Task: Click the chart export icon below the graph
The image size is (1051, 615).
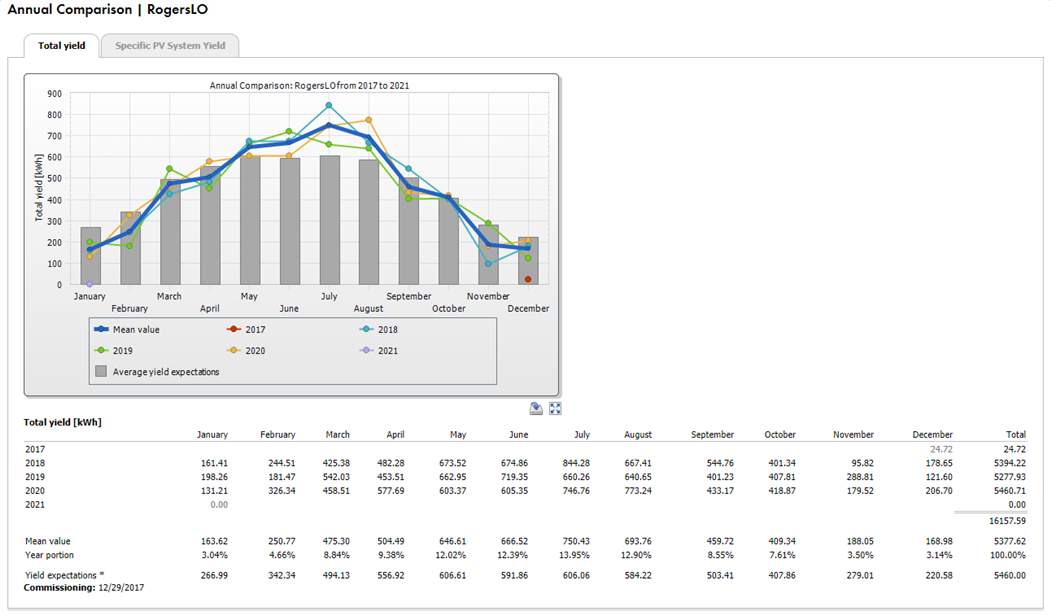Action: [x=536, y=408]
